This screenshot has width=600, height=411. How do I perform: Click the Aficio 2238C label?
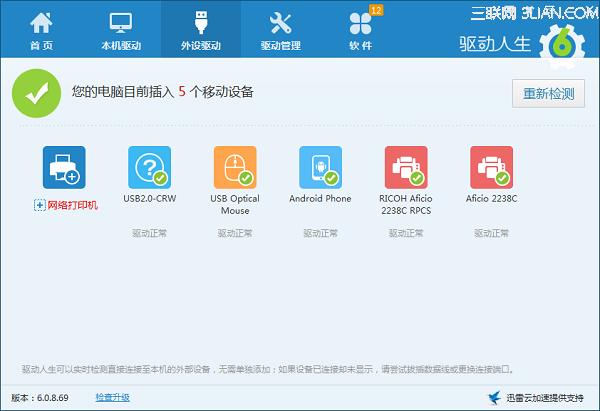coord(491,199)
